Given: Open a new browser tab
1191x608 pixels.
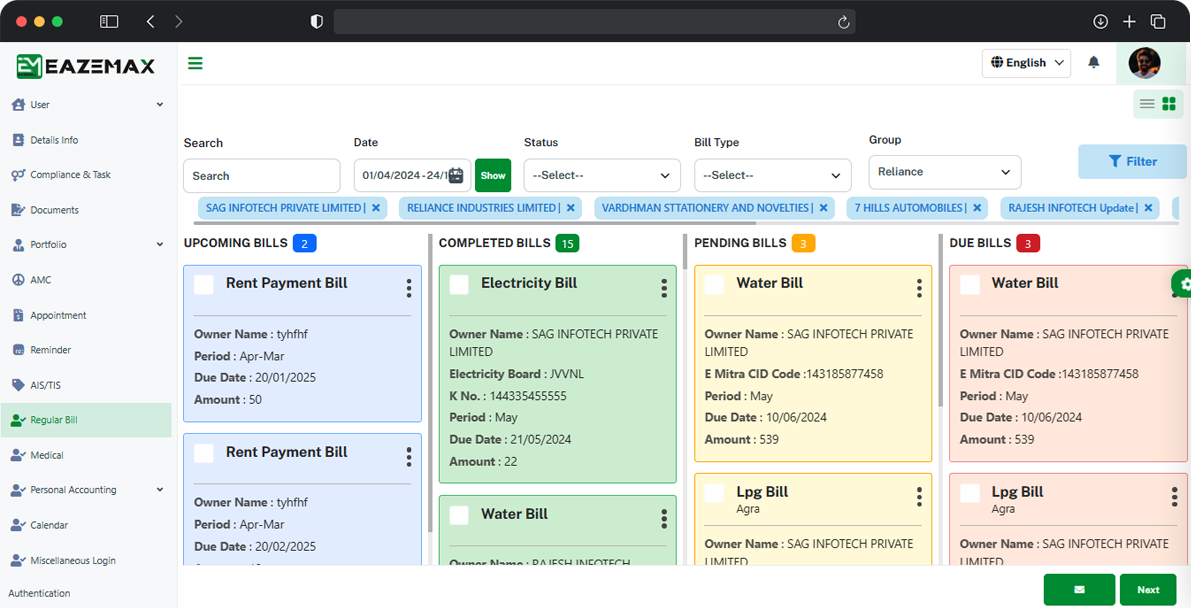Looking at the screenshot, I should (1129, 21).
